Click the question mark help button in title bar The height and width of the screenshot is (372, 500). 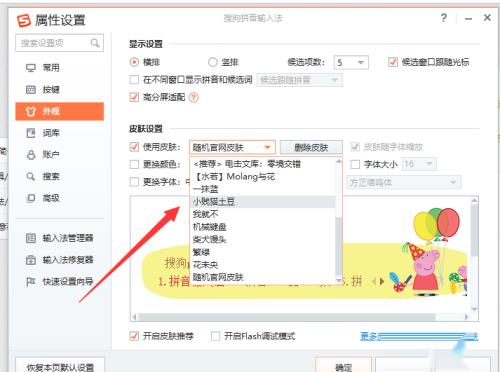pos(444,18)
